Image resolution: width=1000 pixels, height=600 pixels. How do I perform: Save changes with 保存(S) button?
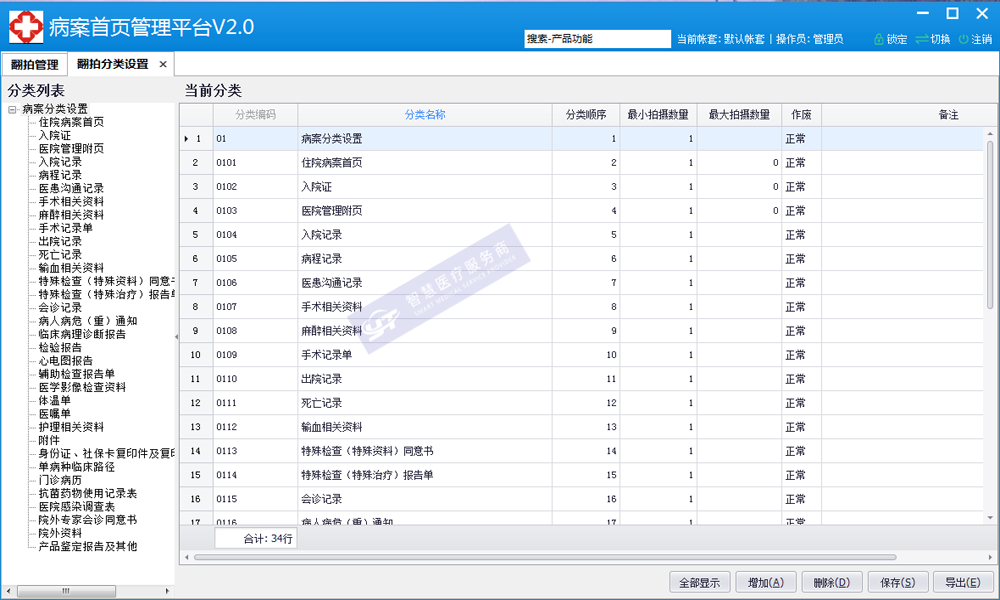(x=894, y=582)
